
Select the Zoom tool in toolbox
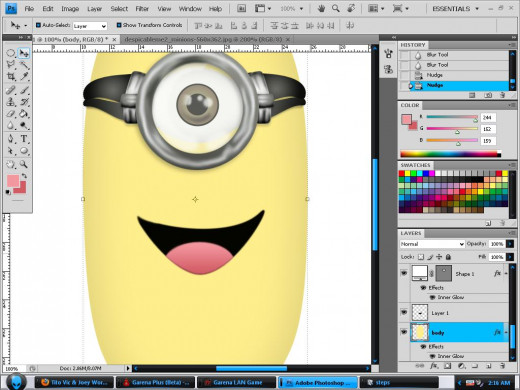[24, 164]
